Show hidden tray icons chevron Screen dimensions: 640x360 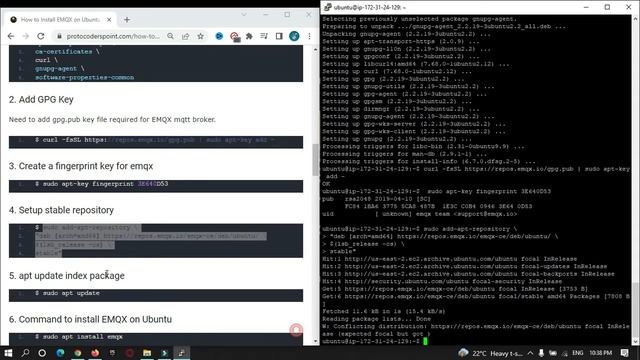click(x=530, y=353)
